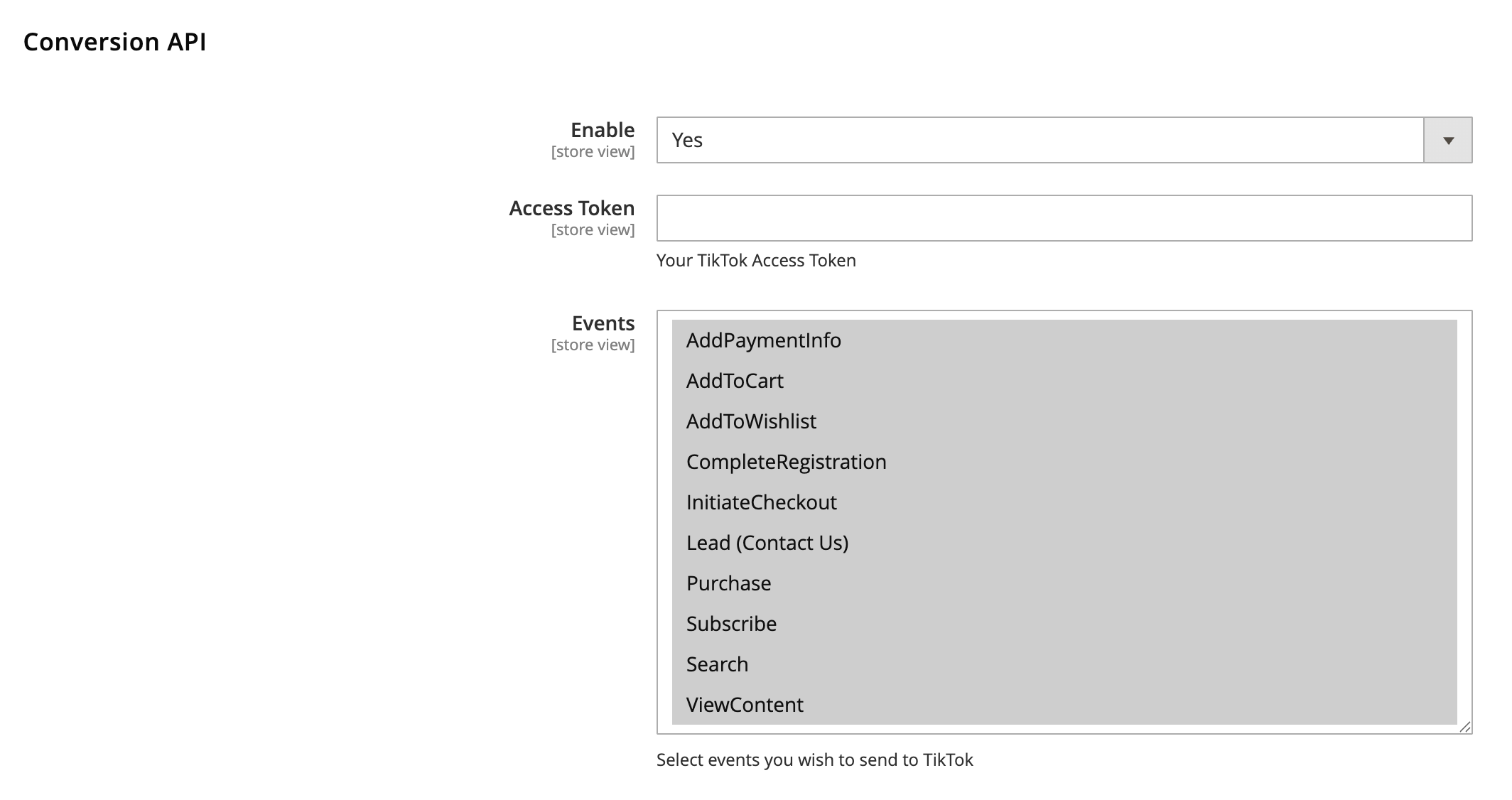The width and height of the screenshot is (1512, 800).
Task: Select Search event option
Action: point(717,664)
